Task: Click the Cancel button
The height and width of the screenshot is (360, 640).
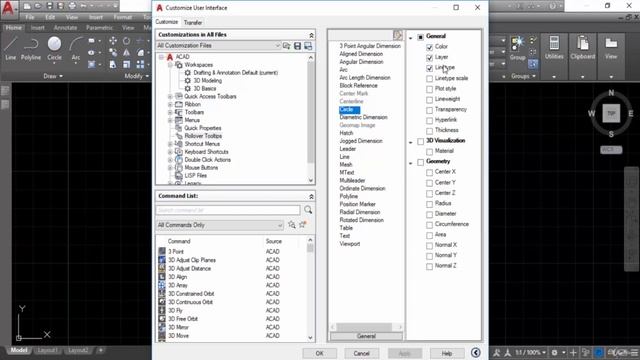Action: (x=361, y=353)
